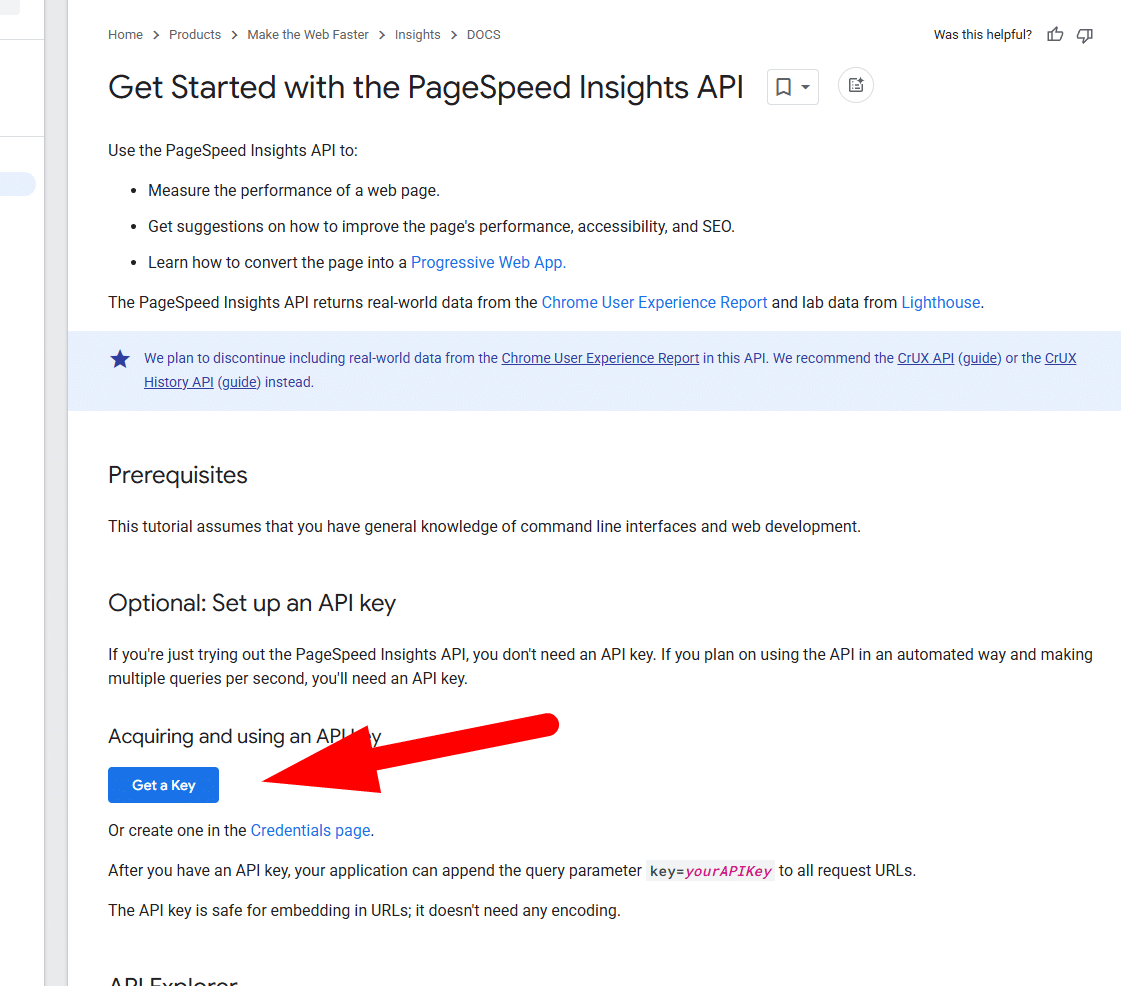This screenshot has width=1121, height=986.
Task: Go to the Products breadcrumb
Action: pyautogui.click(x=195, y=35)
